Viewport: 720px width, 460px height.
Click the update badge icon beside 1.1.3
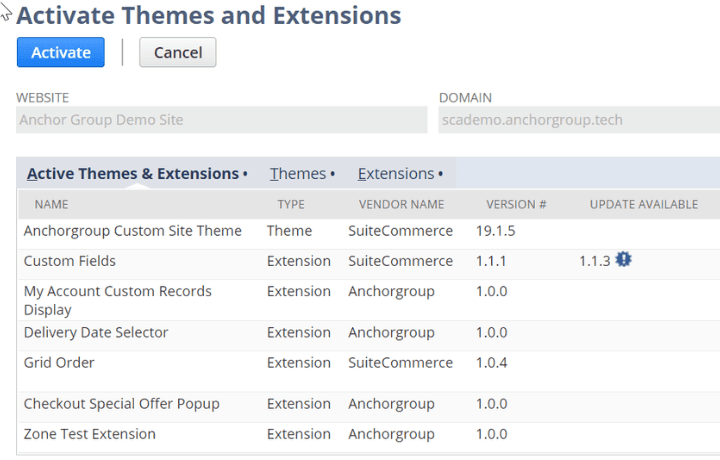click(x=624, y=260)
